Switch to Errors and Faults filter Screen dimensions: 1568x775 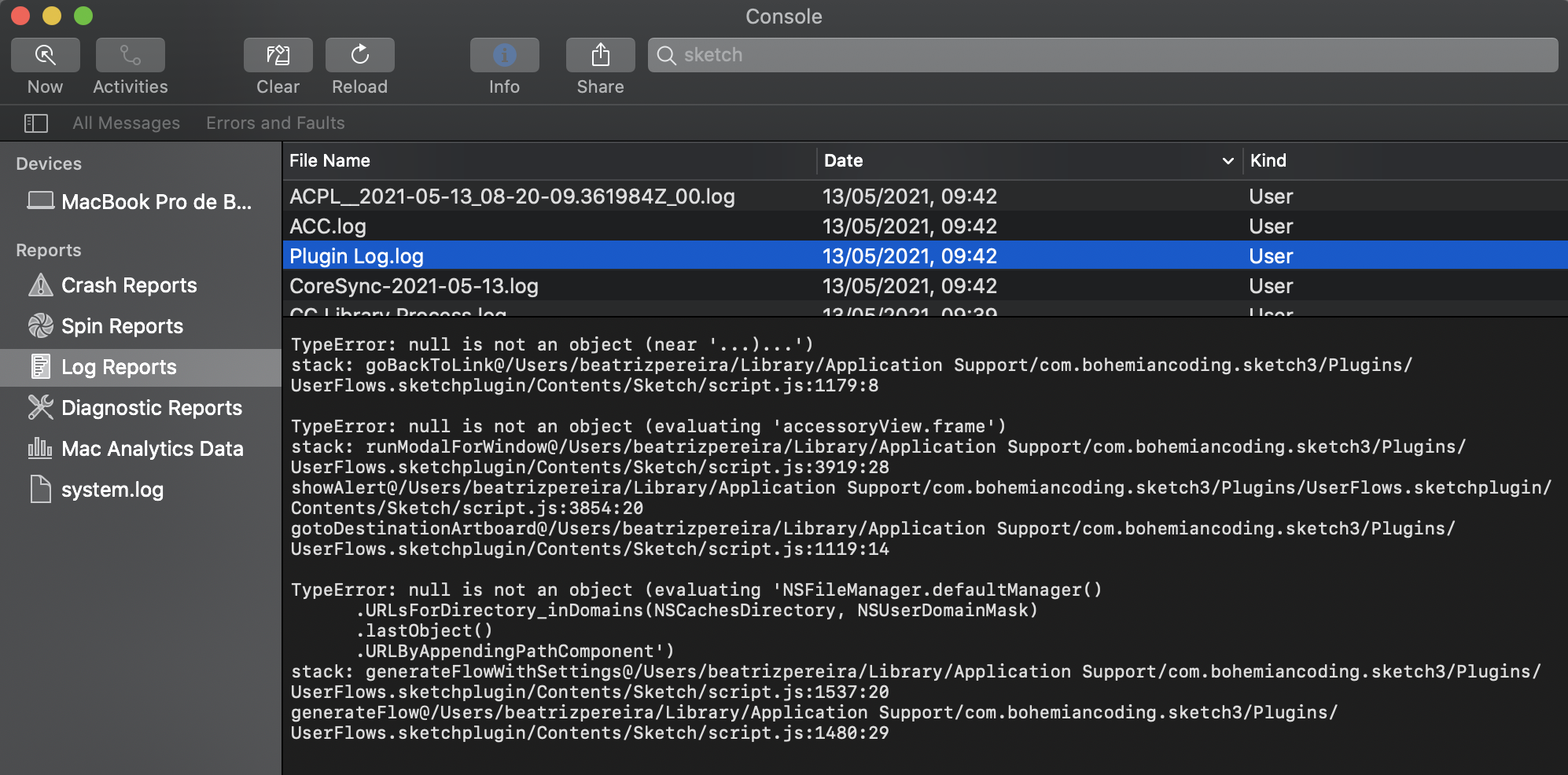tap(275, 123)
